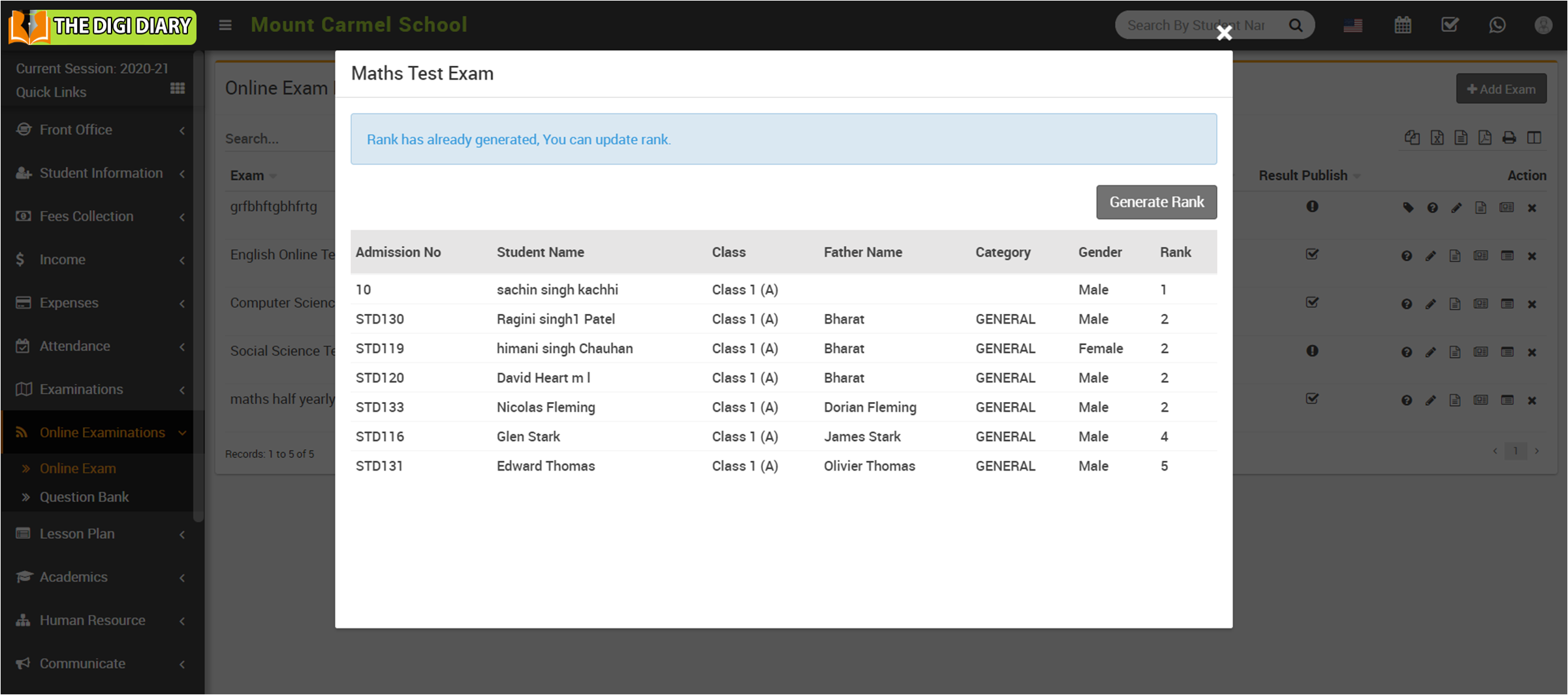This screenshot has width=1568, height=695.
Task: Collapse the Online Examinations sidebar menu
Action: (101, 433)
